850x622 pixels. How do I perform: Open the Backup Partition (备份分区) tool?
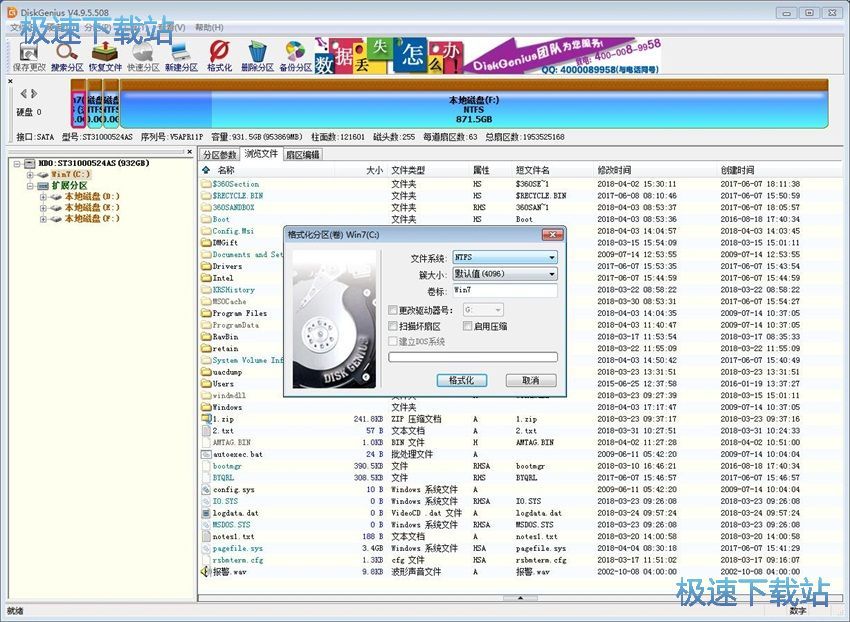[295, 57]
